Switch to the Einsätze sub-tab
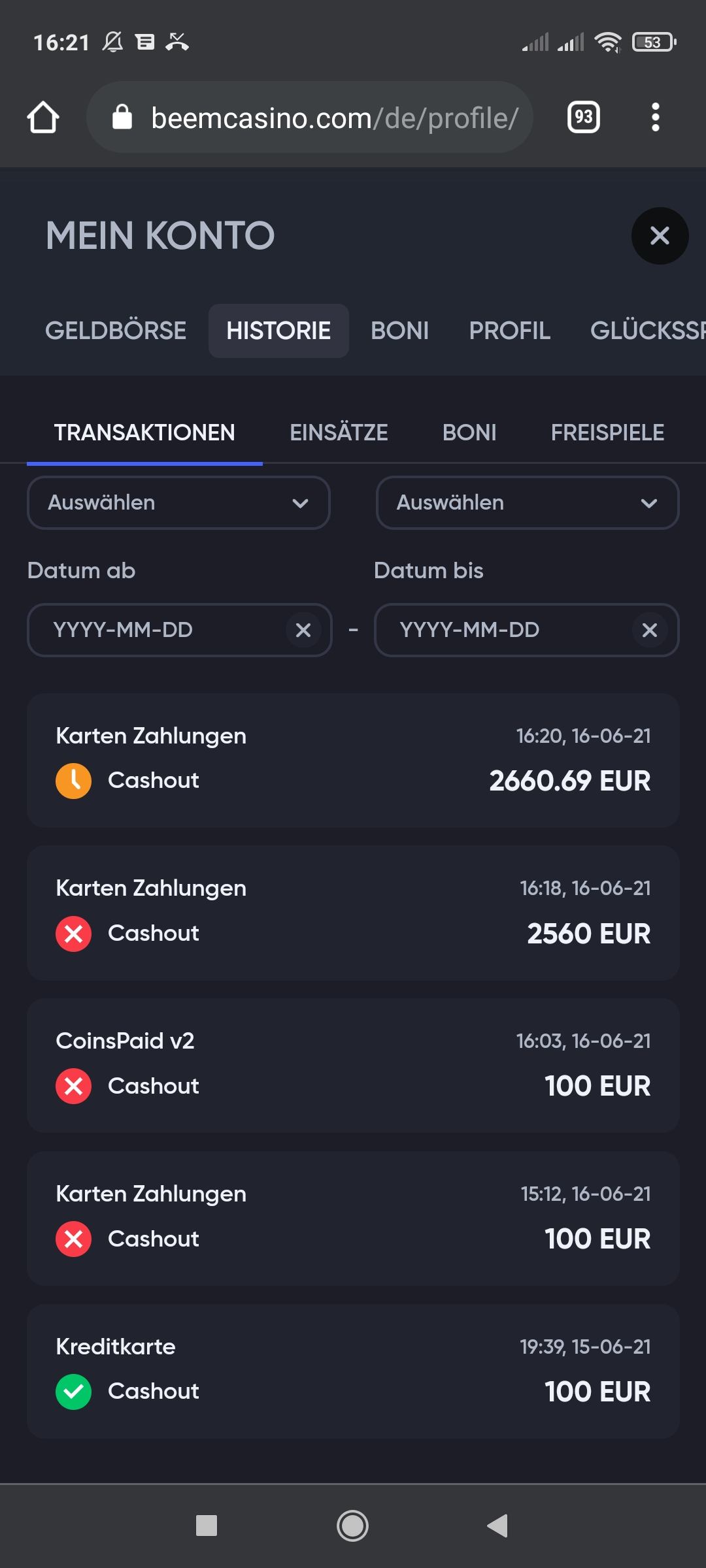 click(339, 433)
